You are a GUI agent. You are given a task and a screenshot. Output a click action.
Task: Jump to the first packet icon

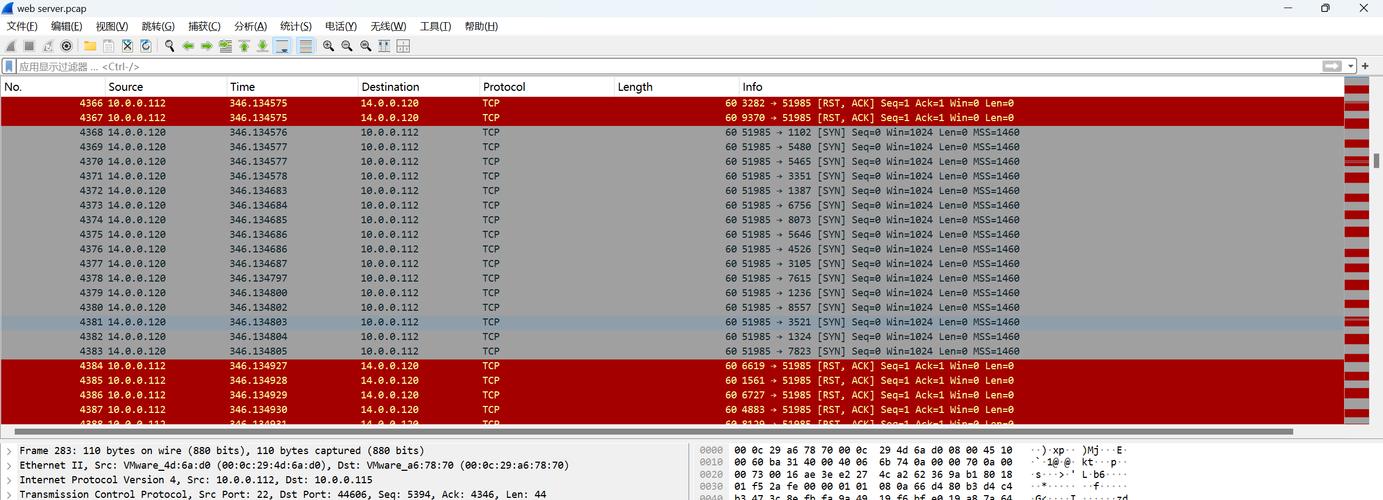(x=244, y=46)
